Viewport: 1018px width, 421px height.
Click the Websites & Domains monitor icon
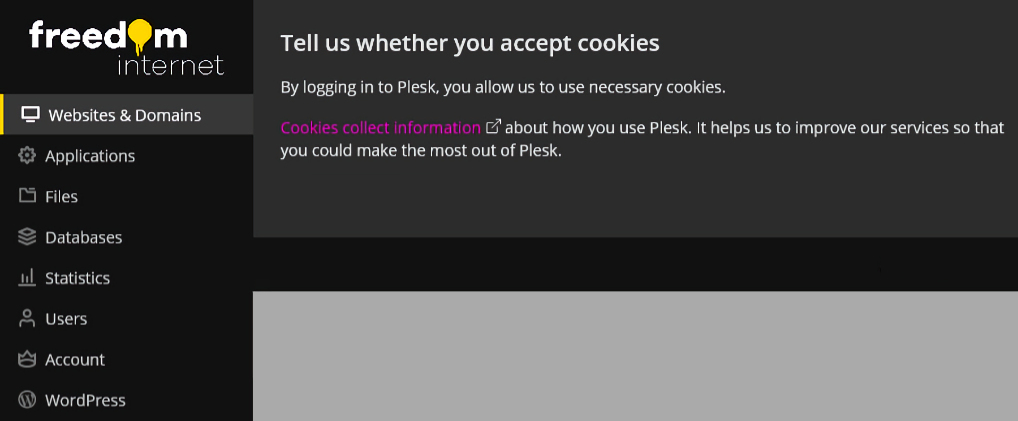click(x=30, y=115)
